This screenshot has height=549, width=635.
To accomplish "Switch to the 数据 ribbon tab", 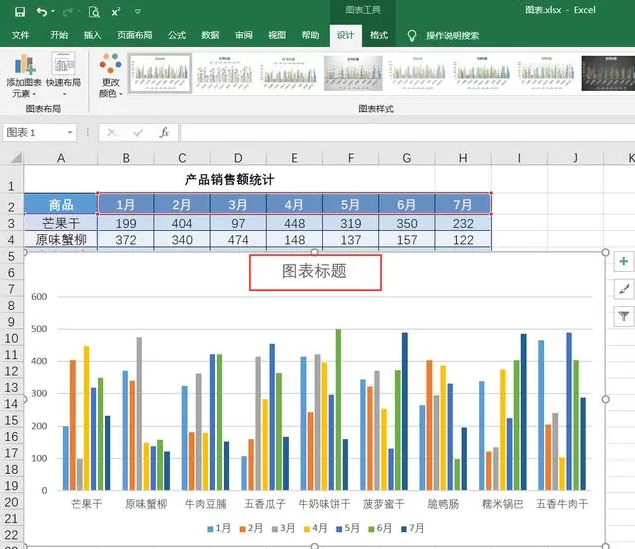I will (x=210, y=35).
